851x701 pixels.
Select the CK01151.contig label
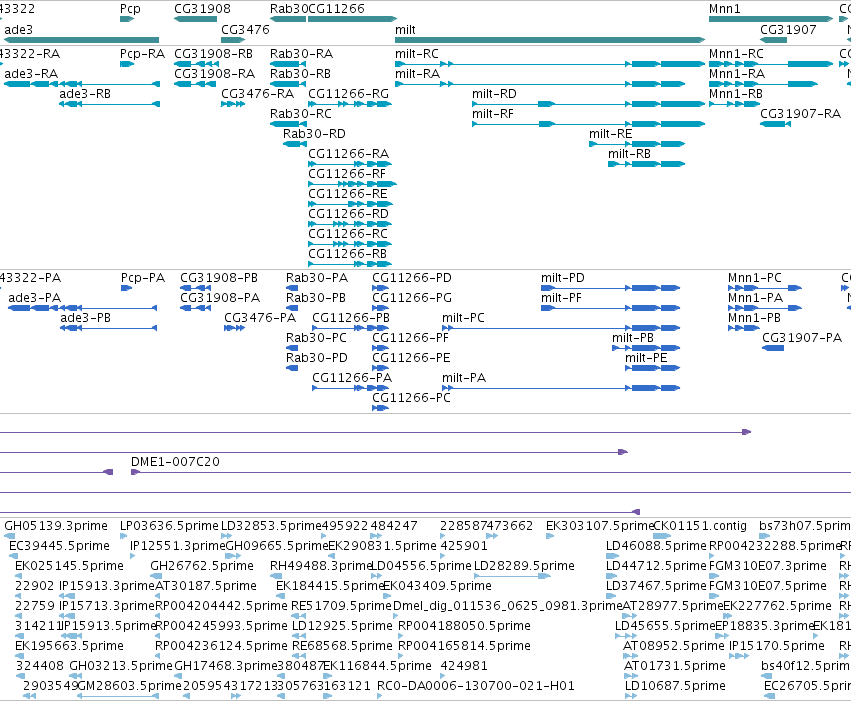point(700,526)
